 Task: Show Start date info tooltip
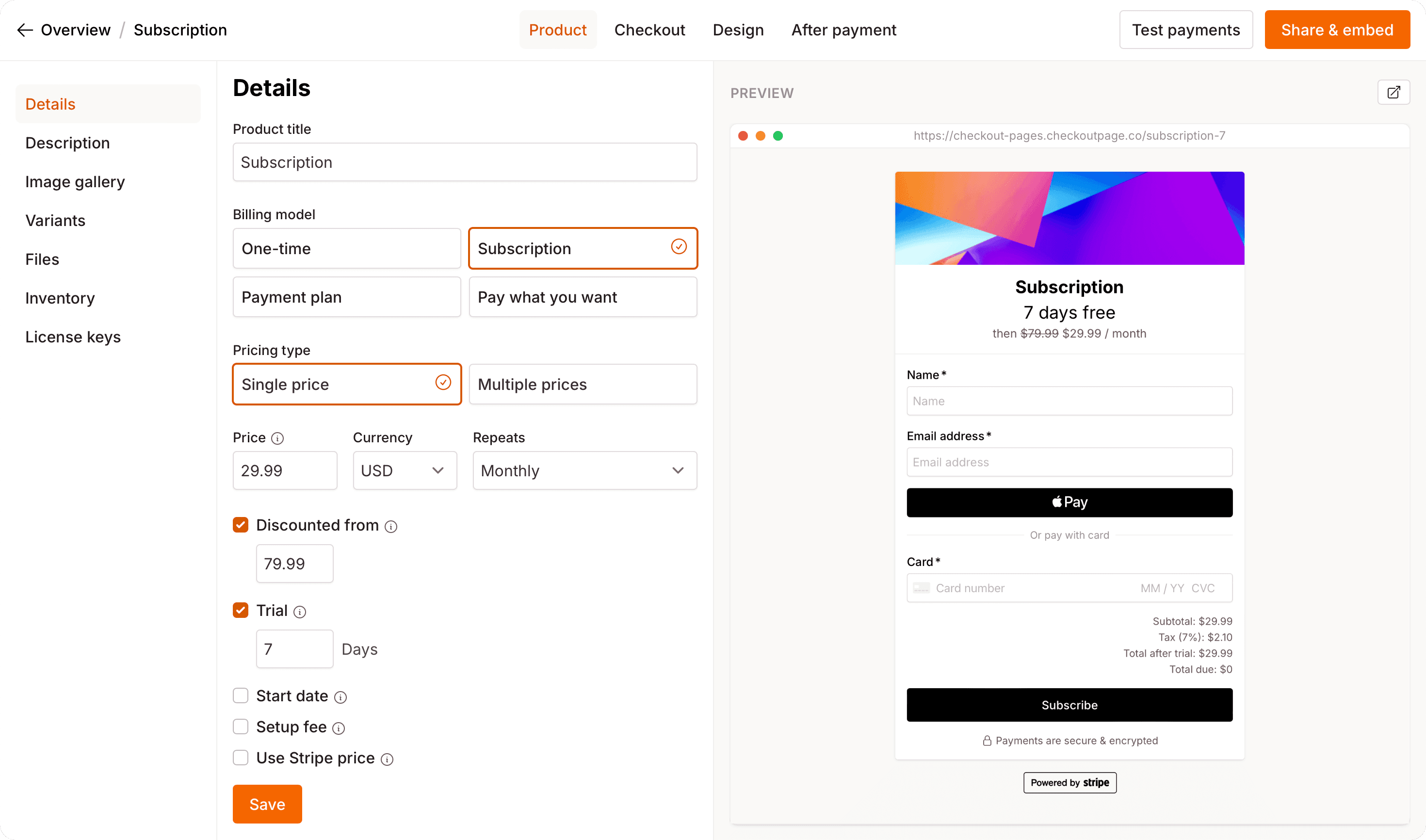[x=340, y=697]
